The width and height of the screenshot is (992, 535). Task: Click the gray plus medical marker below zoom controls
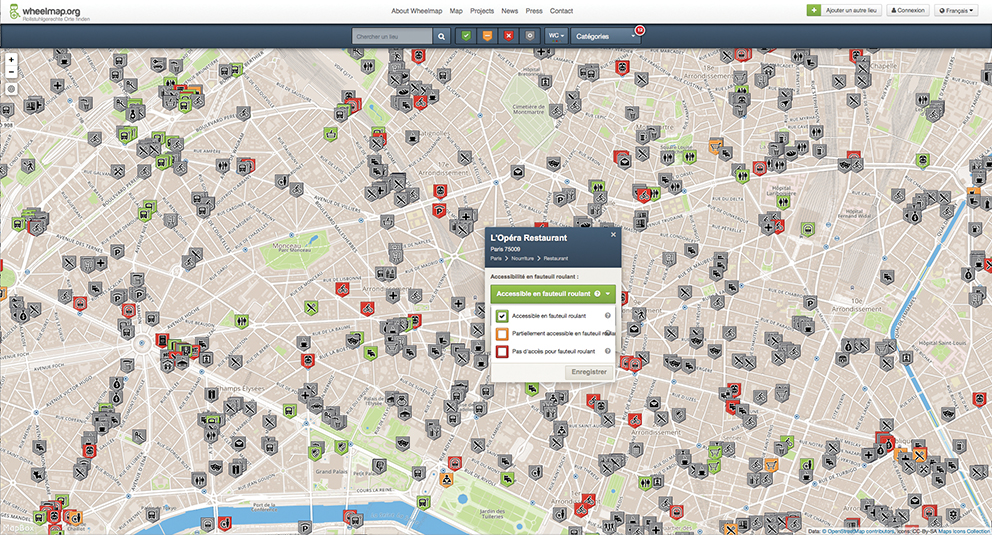(x=57, y=85)
